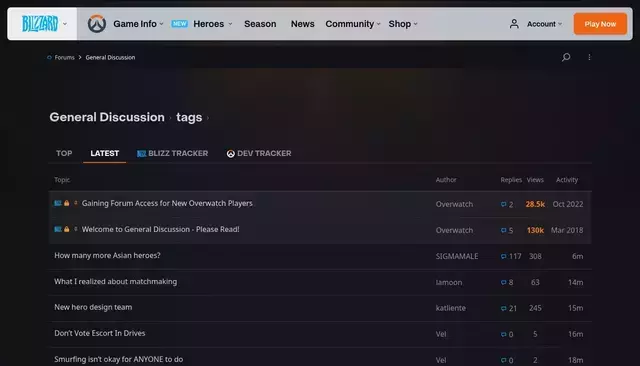This screenshot has width=640, height=366.
Task: Click the 21 replies icon for New hero design team
Action: click(504, 308)
